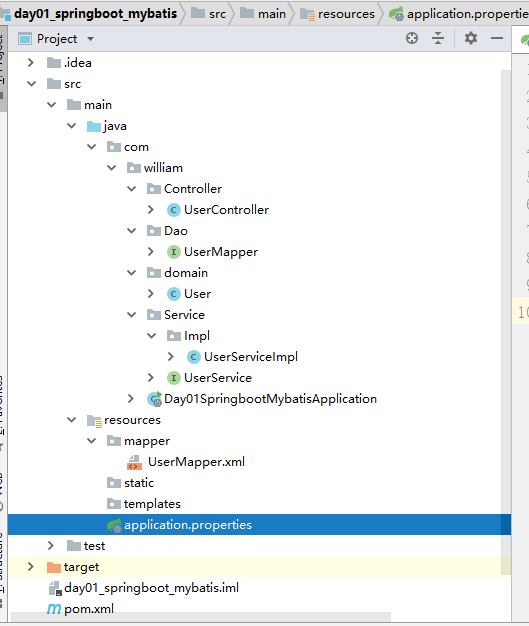Screen dimensions: 529x626
Task: Click the Dao package icon
Action: pos(154,231)
